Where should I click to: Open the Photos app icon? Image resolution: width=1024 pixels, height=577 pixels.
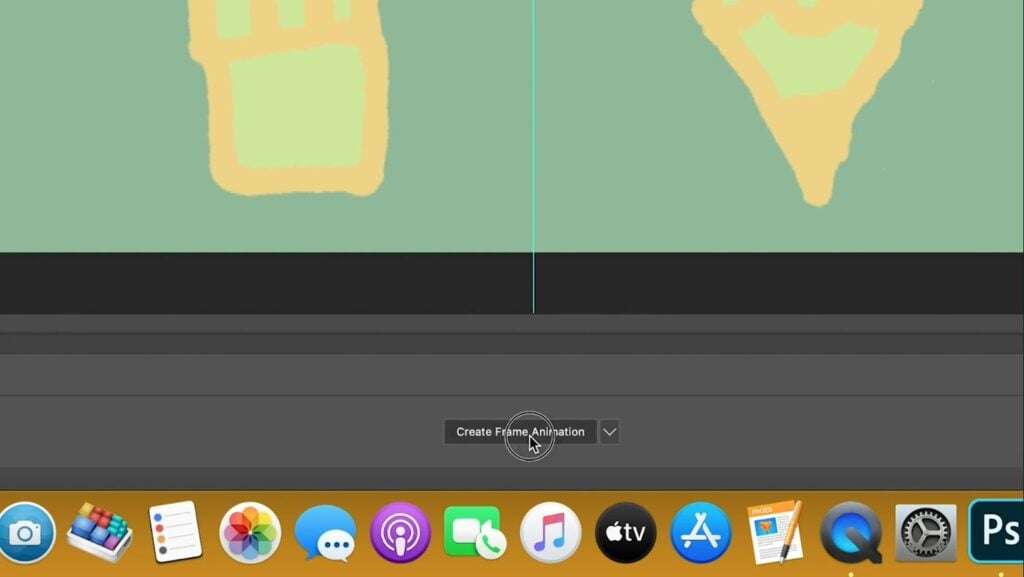[250, 532]
